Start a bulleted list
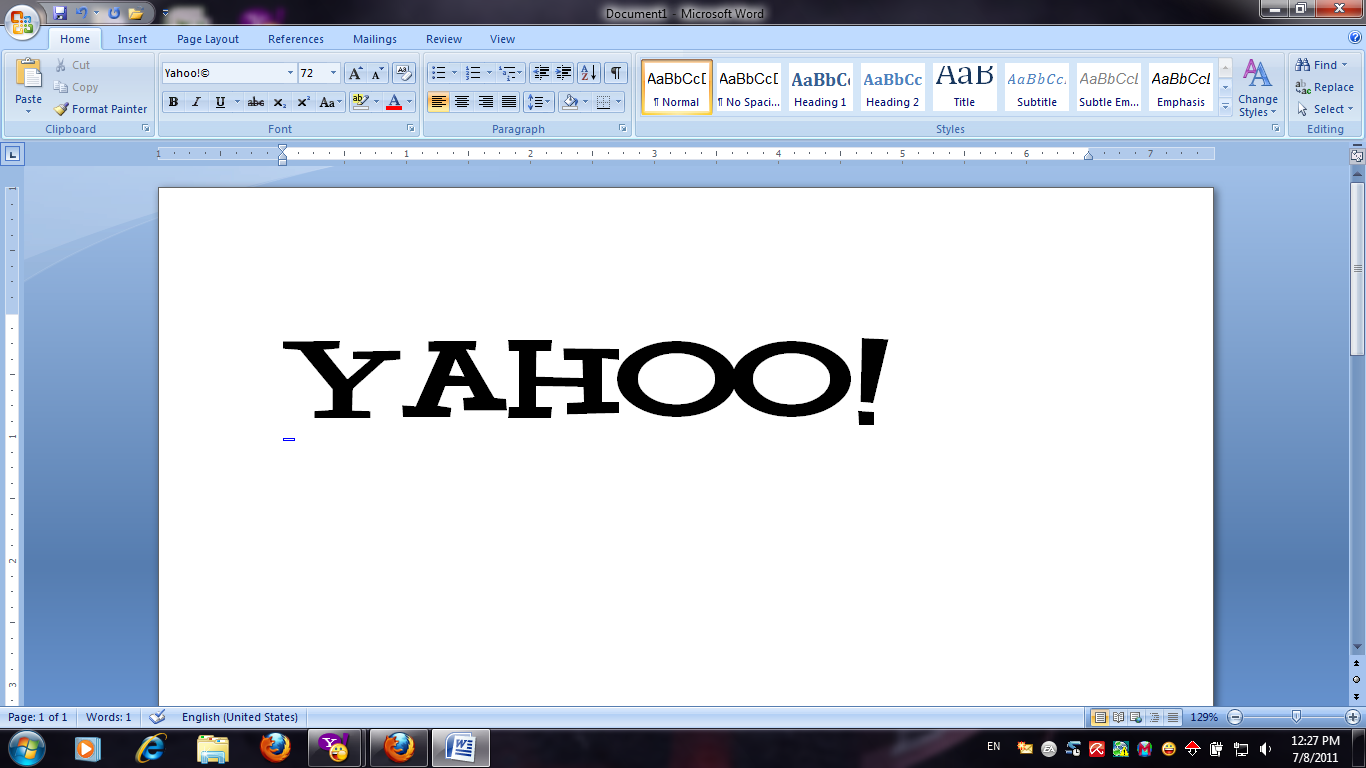Viewport: 1366px width, 768px height. coord(438,73)
